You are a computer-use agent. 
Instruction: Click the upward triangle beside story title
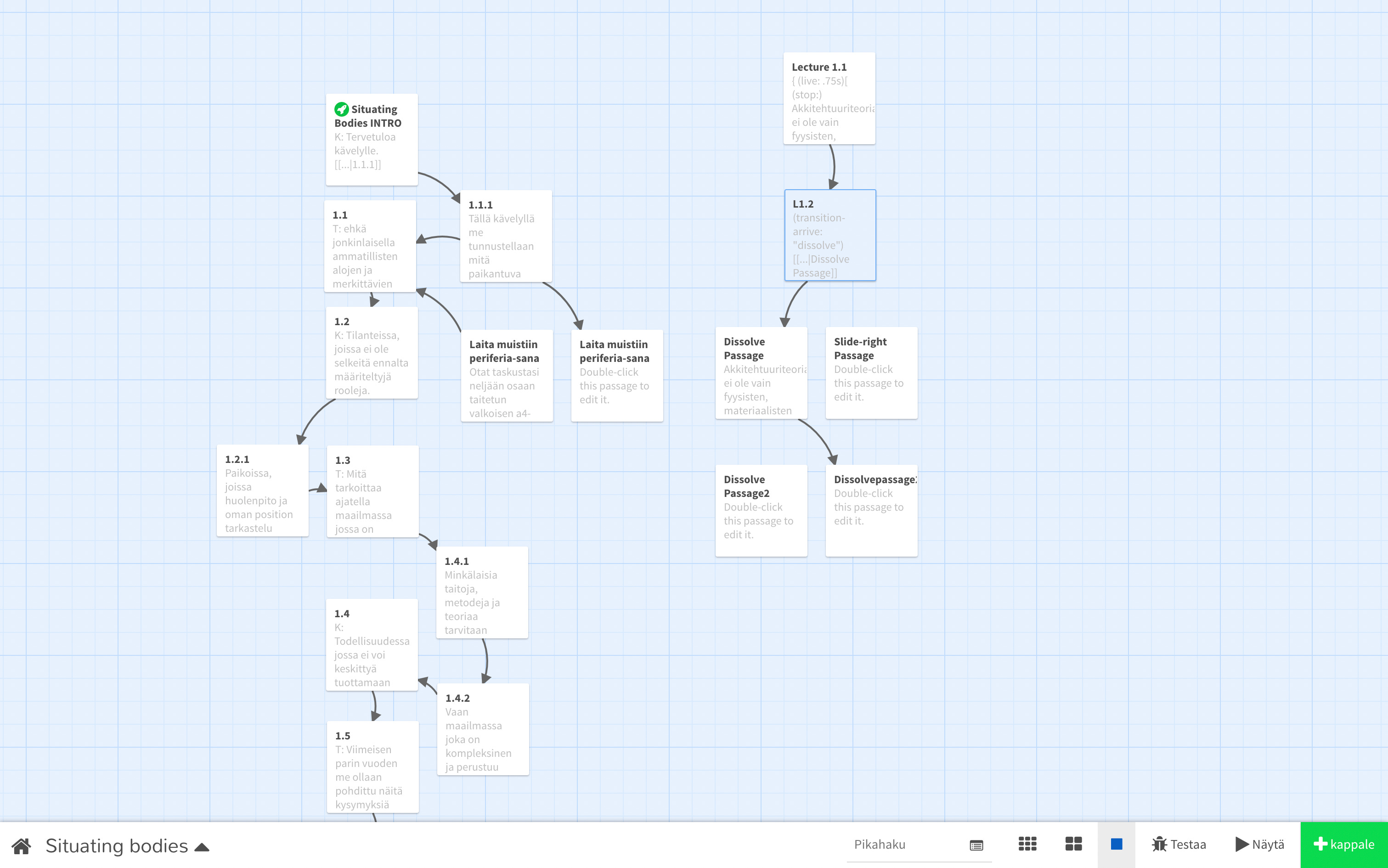click(202, 847)
